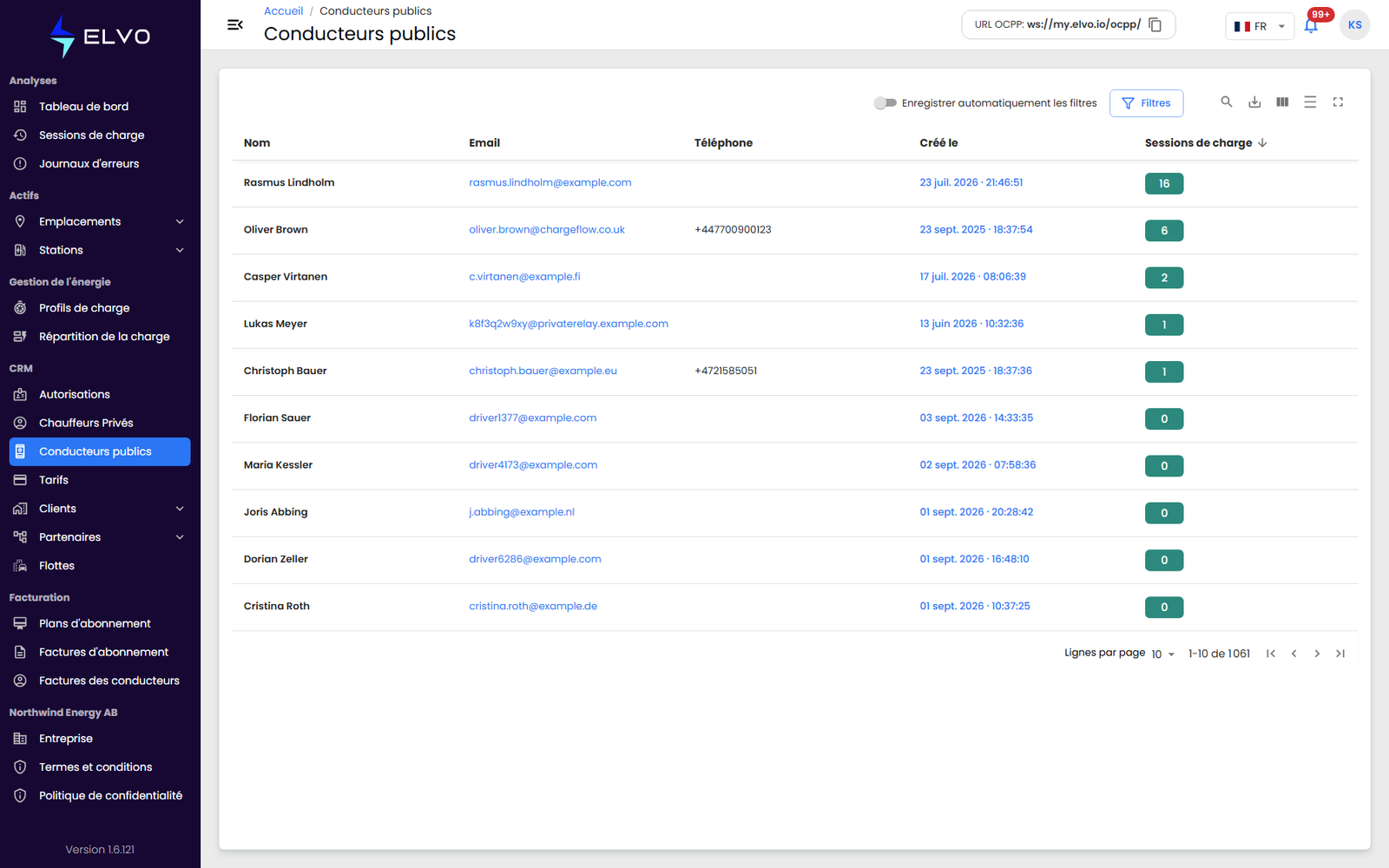Image resolution: width=1389 pixels, height=868 pixels.
Task: Open email j.abbing@example.nl
Action: coord(522,512)
